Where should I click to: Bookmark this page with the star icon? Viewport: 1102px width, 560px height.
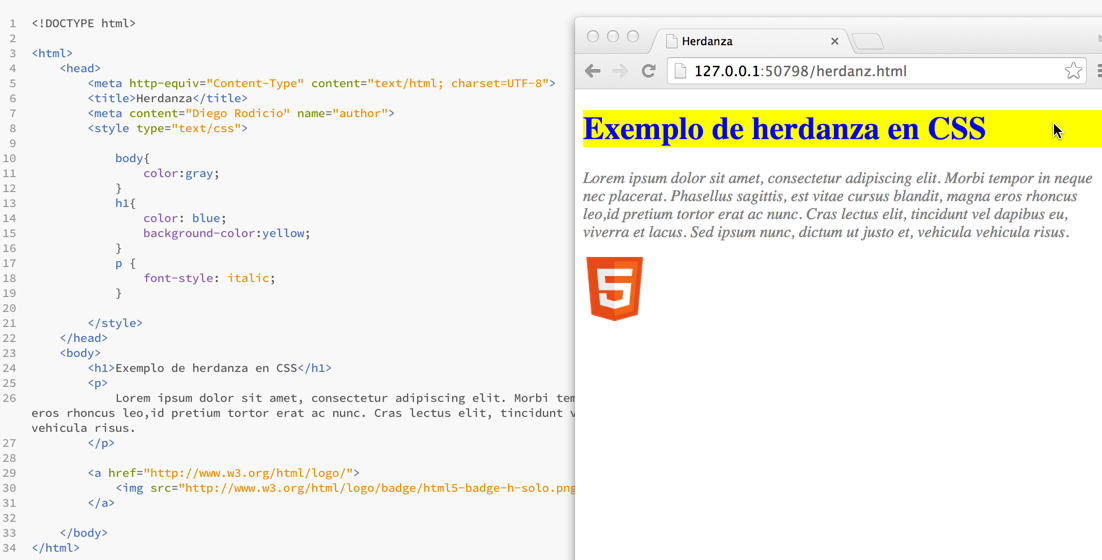1072,71
